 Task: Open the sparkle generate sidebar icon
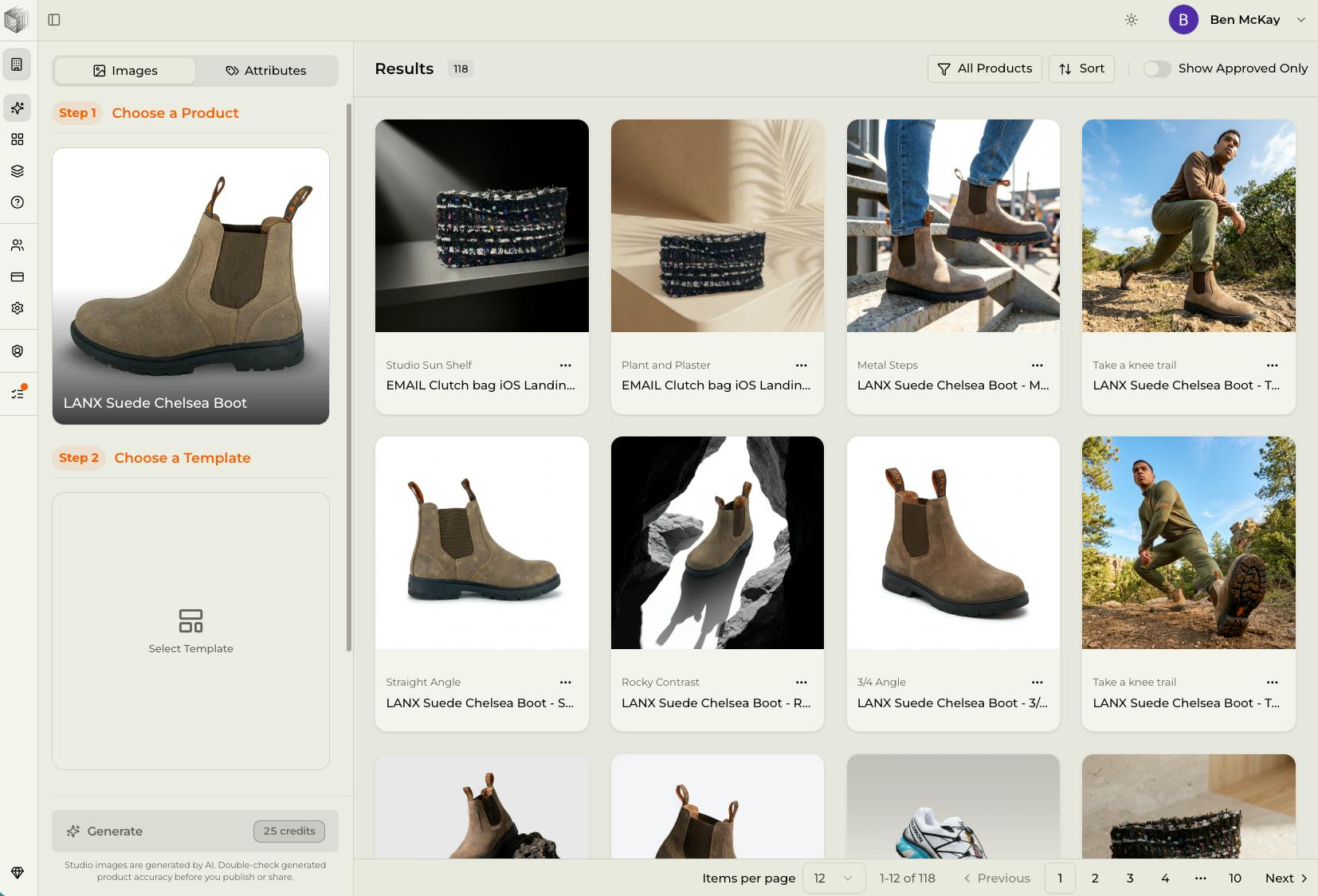pos(17,108)
